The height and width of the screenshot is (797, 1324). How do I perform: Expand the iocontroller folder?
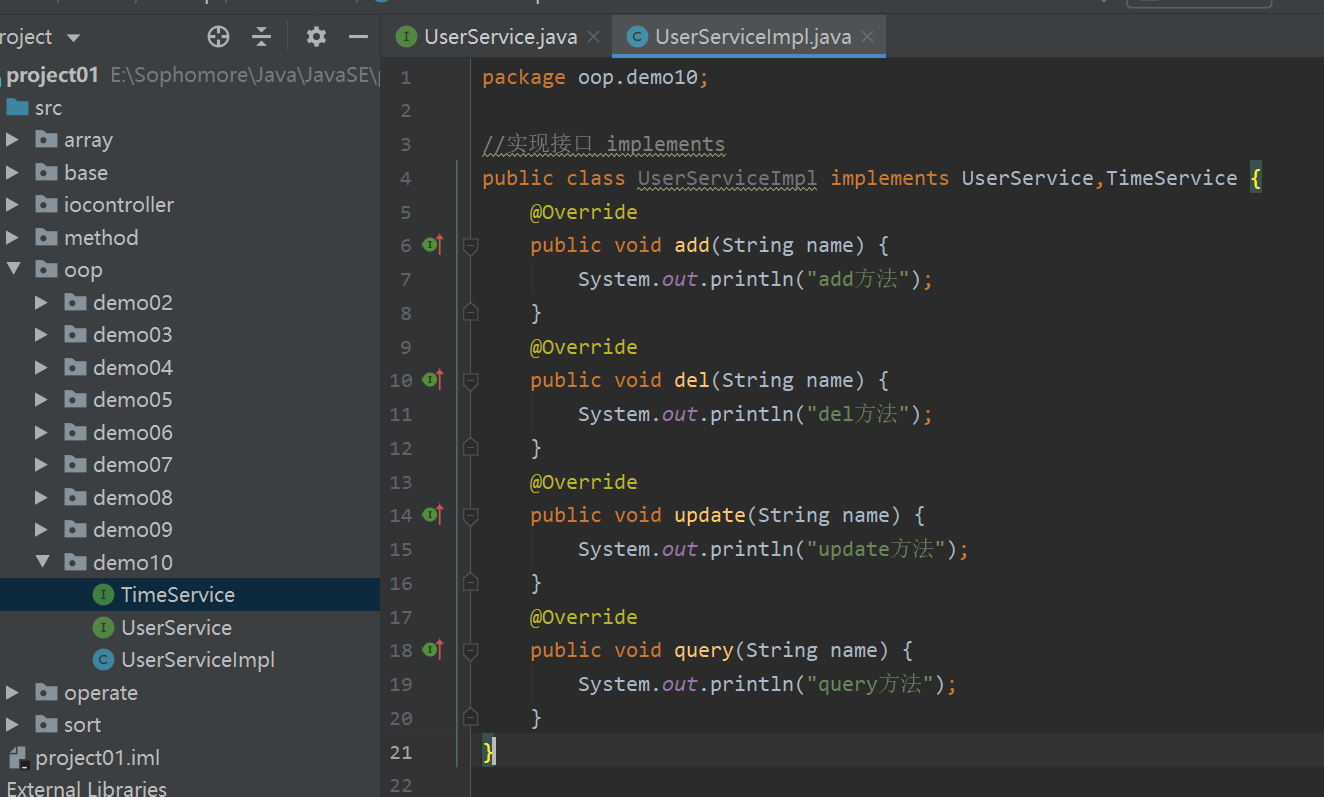[x=12, y=205]
